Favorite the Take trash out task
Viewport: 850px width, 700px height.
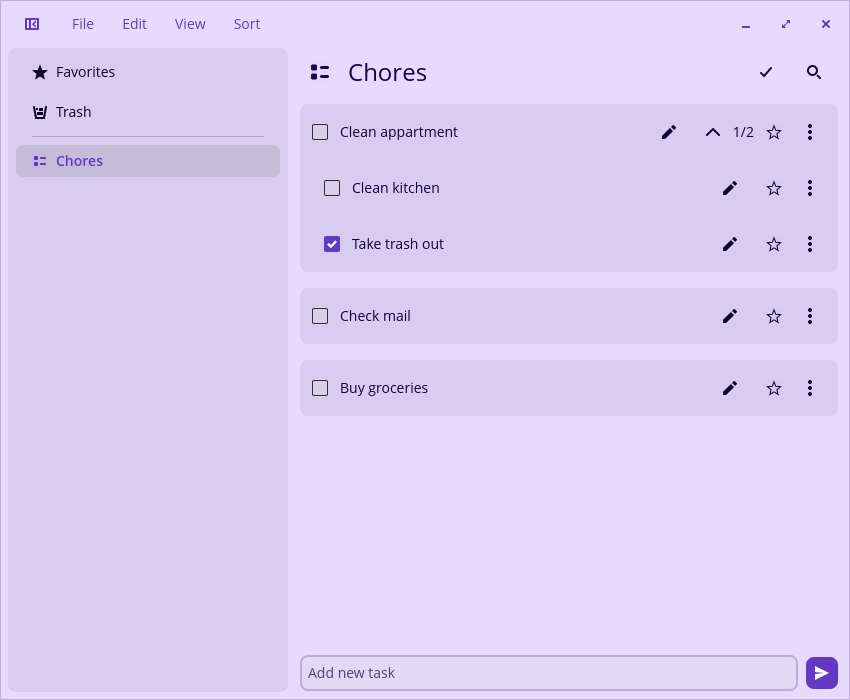click(774, 244)
